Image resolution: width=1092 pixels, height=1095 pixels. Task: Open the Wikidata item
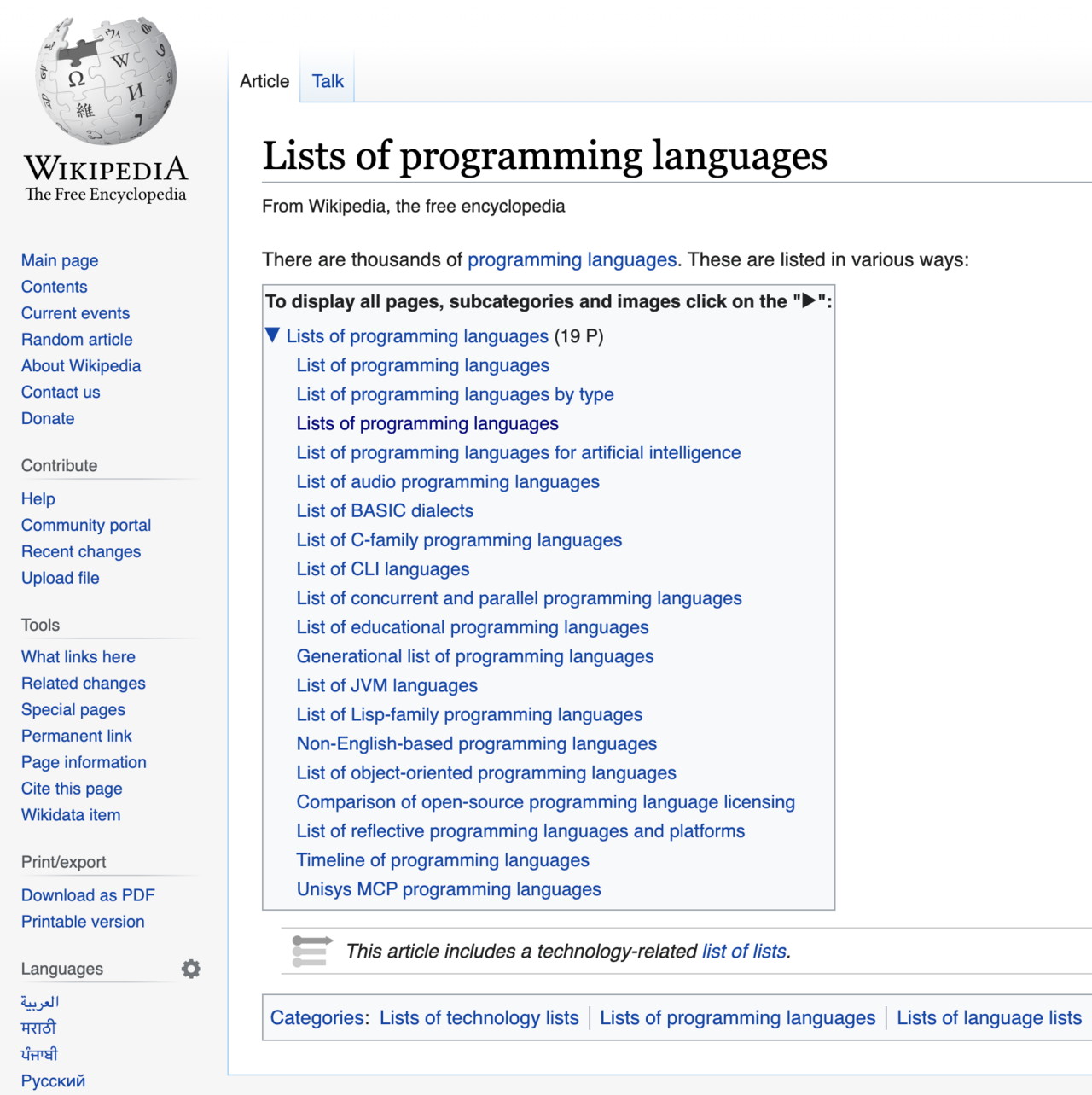coord(71,816)
